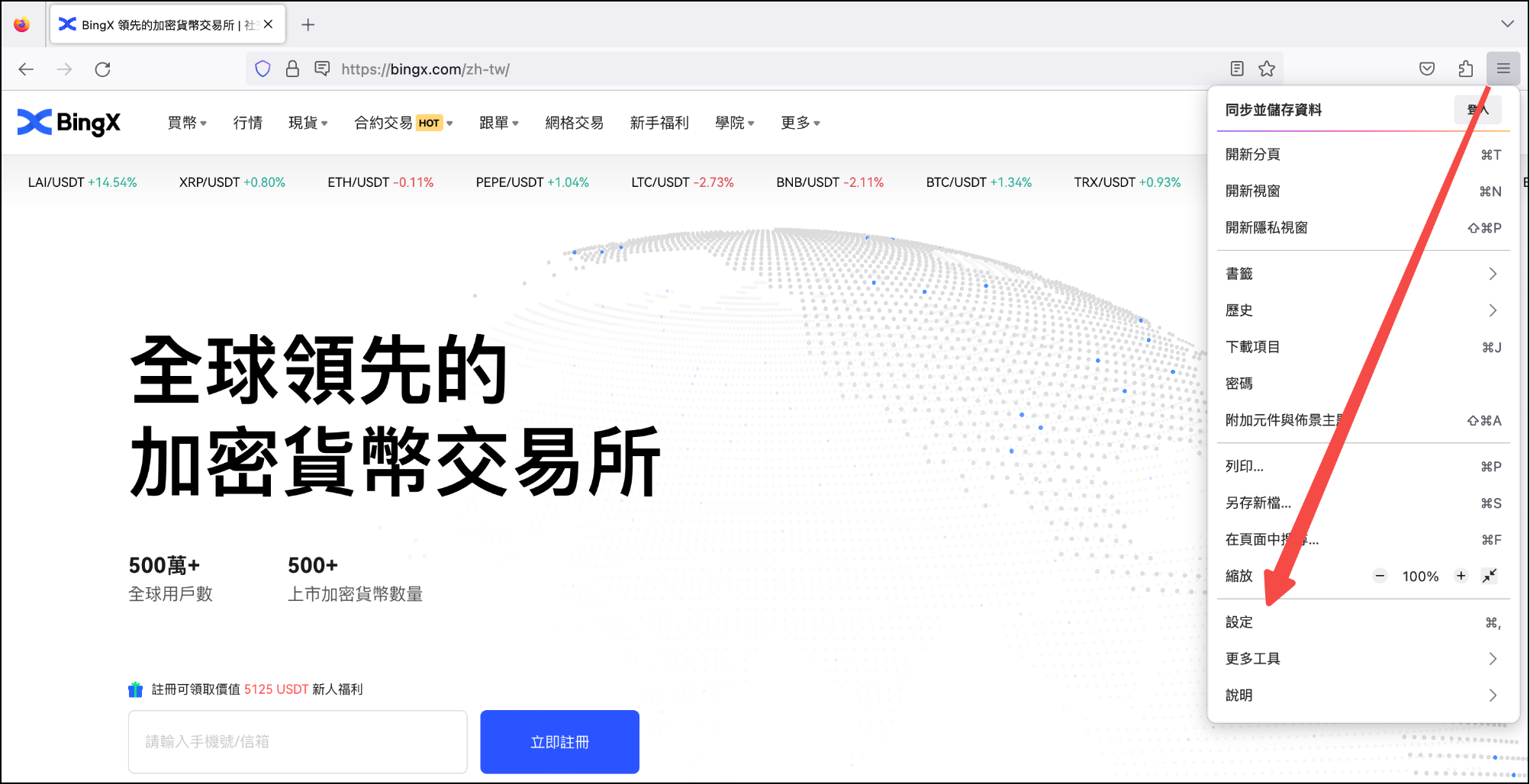
Task: Click the site padlock security icon
Action: point(292,69)
